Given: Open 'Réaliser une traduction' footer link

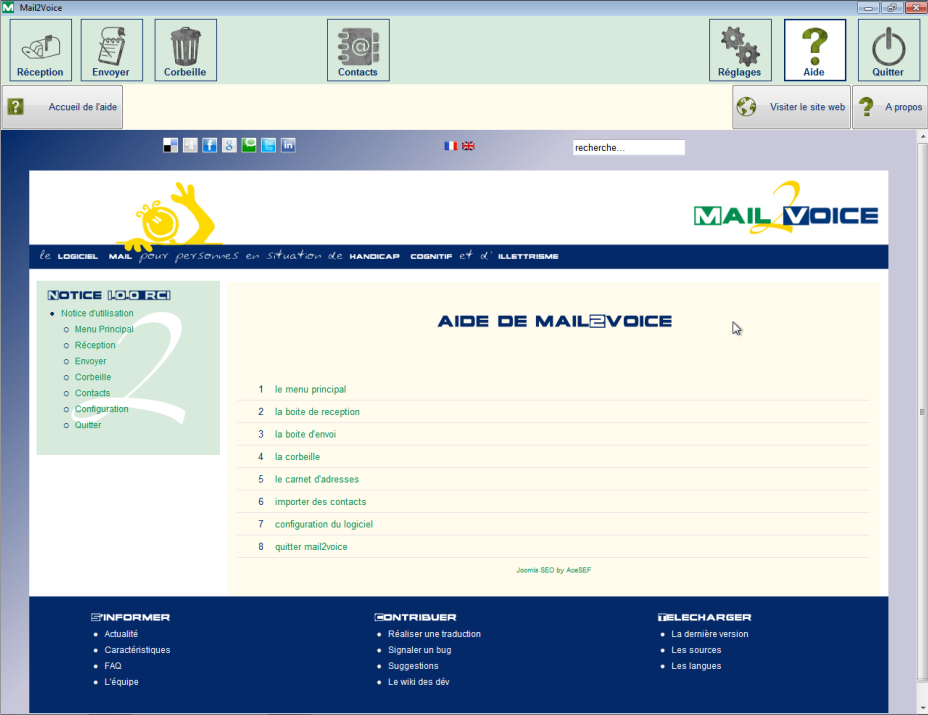Looking at the screenshot, I should click(434, 634).
